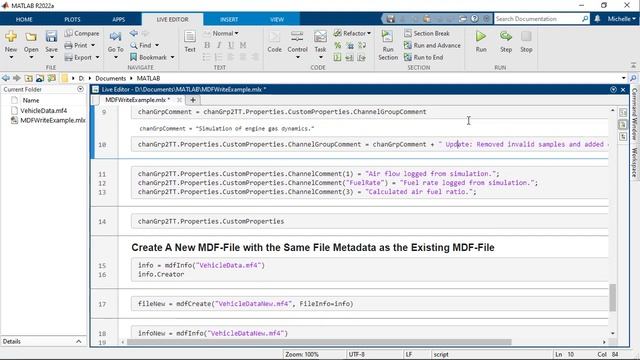
Task: Expand the Details panel
Action: [79, 341]
